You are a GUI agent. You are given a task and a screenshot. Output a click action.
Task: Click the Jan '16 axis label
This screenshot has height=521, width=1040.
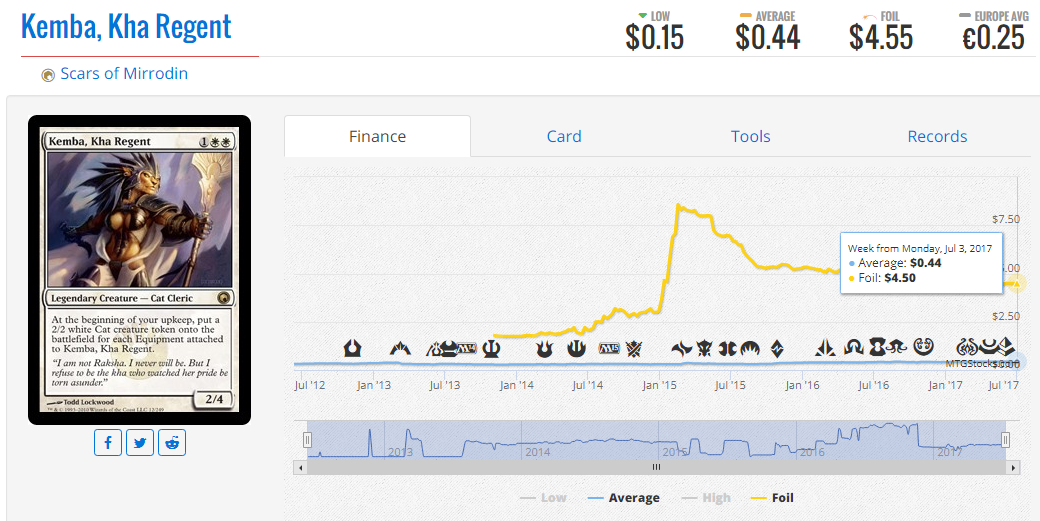(x=802, y=385)
